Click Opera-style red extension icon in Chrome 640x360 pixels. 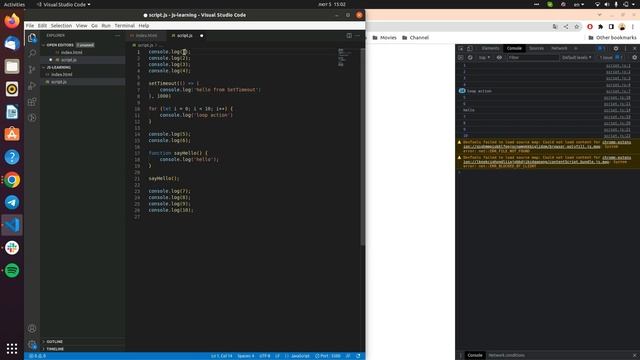coord(590,27)
